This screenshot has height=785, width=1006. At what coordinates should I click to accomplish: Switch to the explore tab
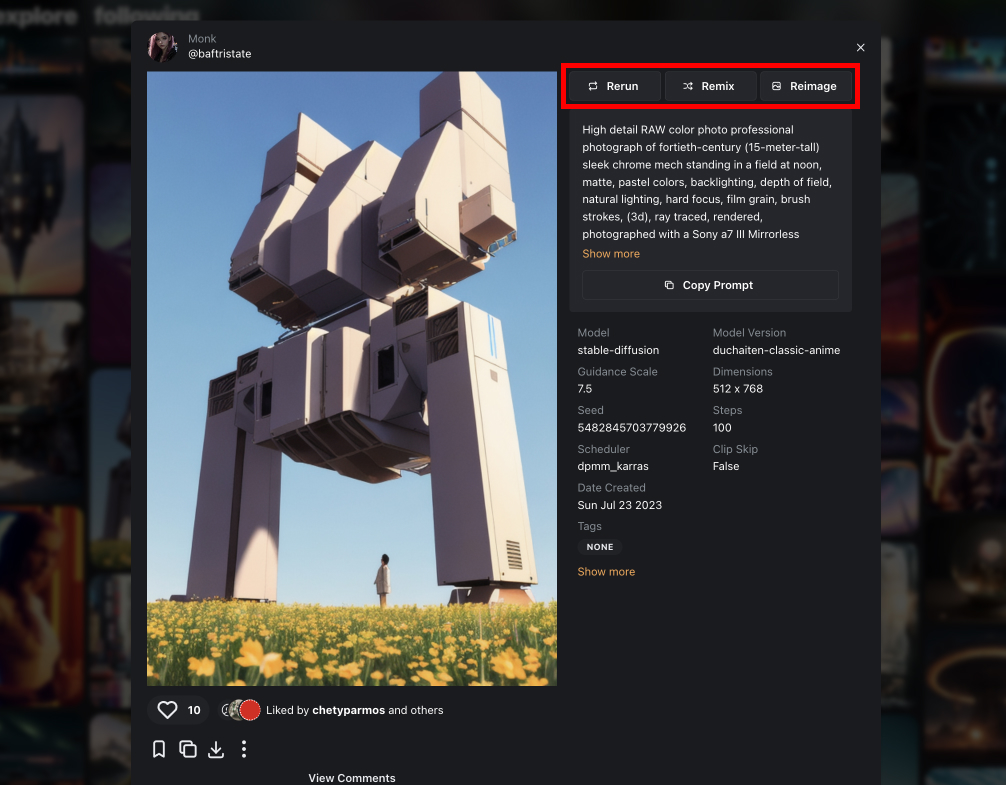(40, 16)
